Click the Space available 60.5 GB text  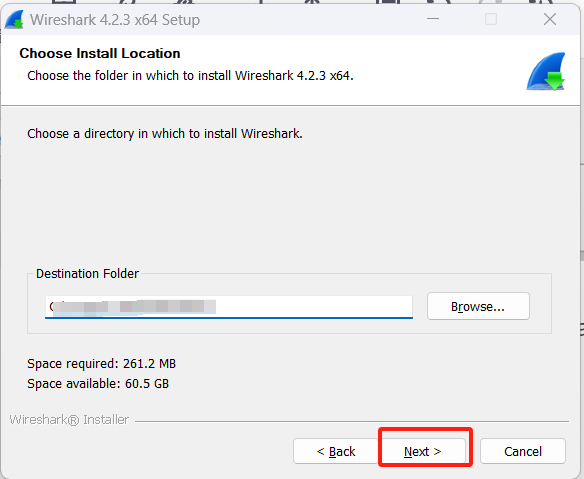point(98,384)
